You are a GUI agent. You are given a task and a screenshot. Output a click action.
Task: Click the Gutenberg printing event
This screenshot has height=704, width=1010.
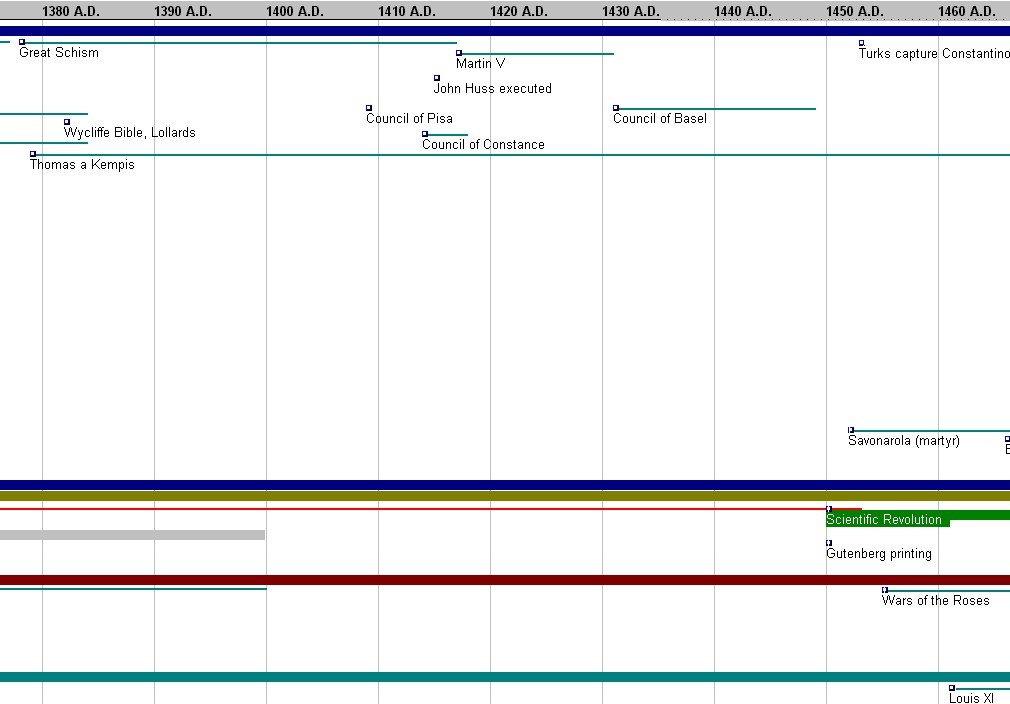point(878,554)
